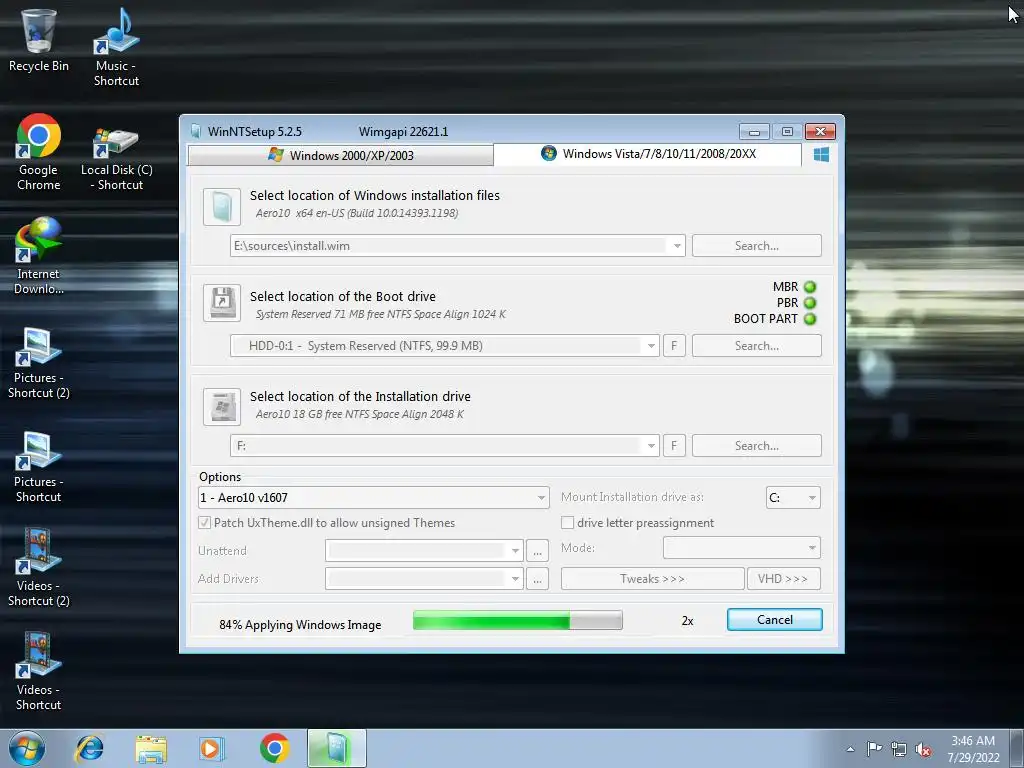Click the F button next to Boot drive

point(674,346)
